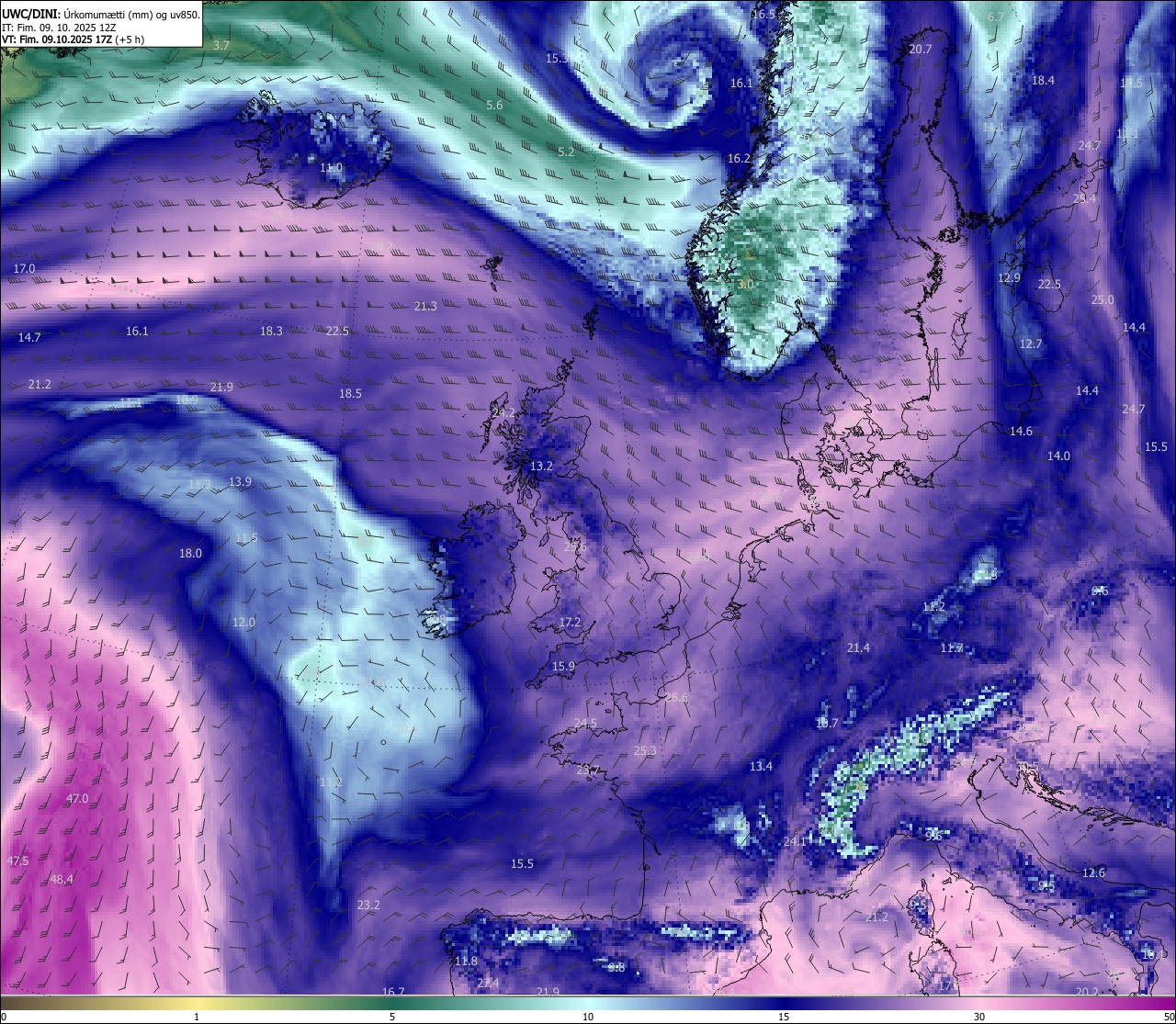Click the 1 label on the color scale

tap(197, 1016)
